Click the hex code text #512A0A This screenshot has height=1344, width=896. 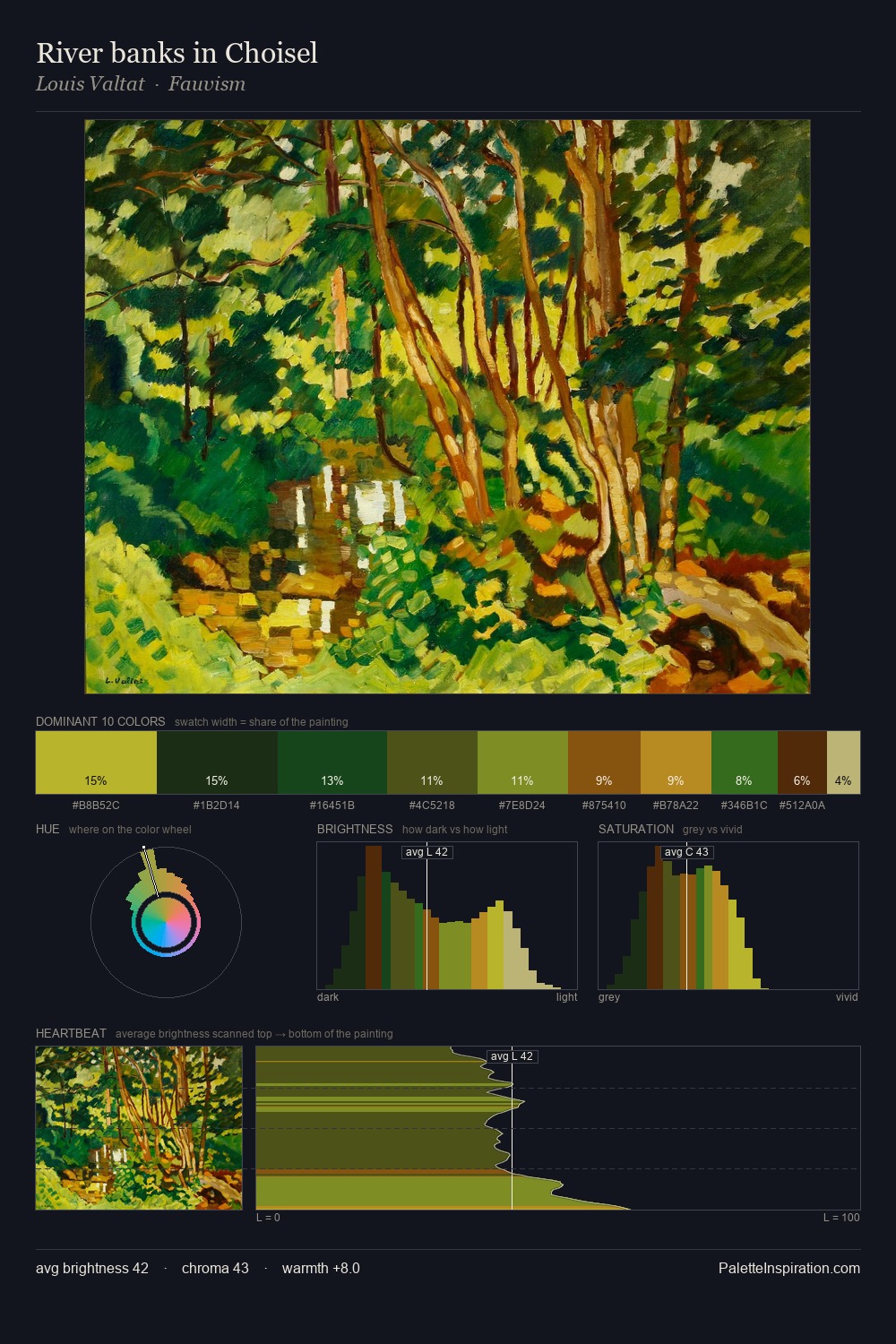click(802, 806)
